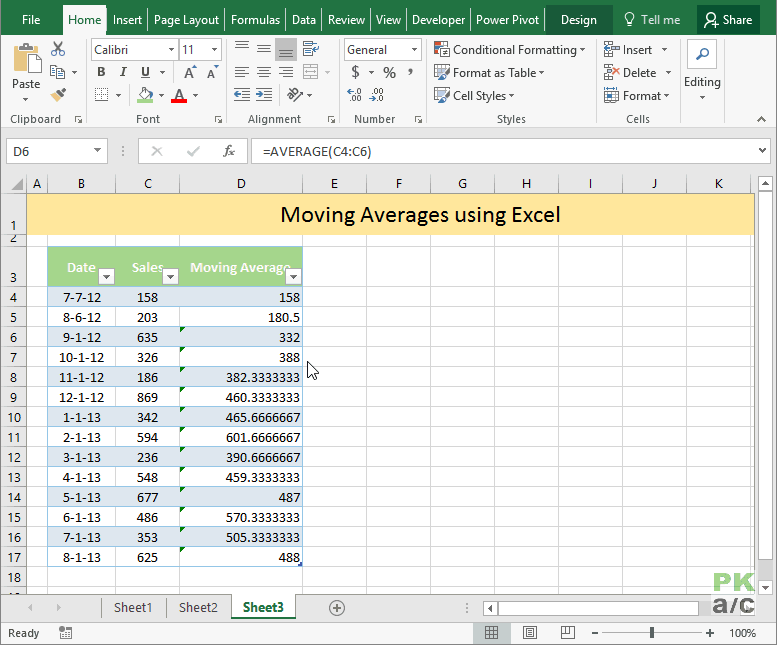Select the Format Painter brush
The height and width of the screenshot is (645, 777).
[x=58, y=95]
